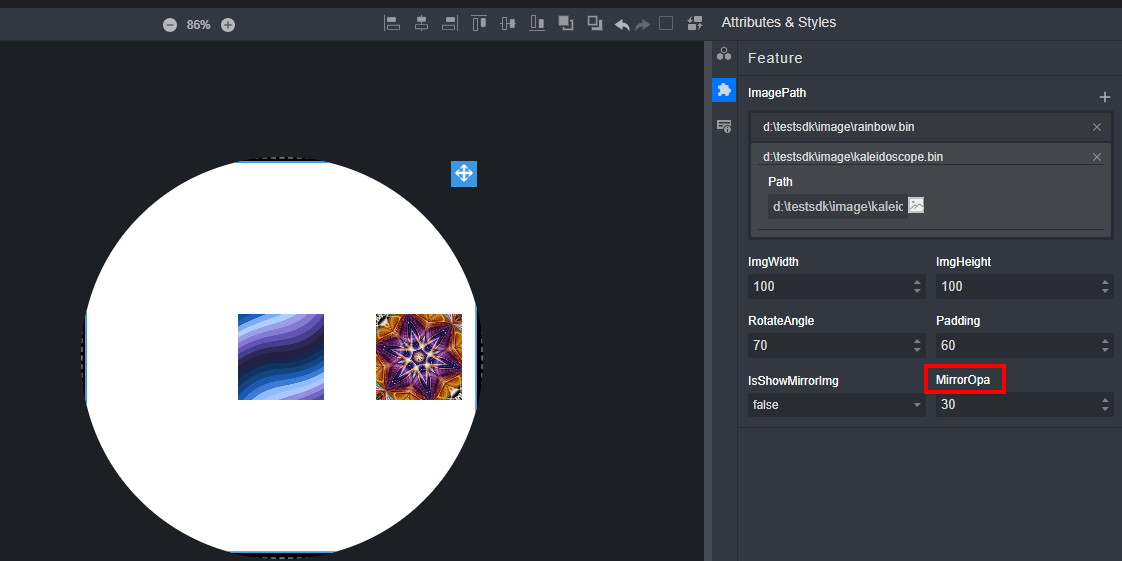The width and height of the screenshot is (1122, 561).
Task: Bring widget to front layer
Action: pyautogui.click(x=566, y=23)
